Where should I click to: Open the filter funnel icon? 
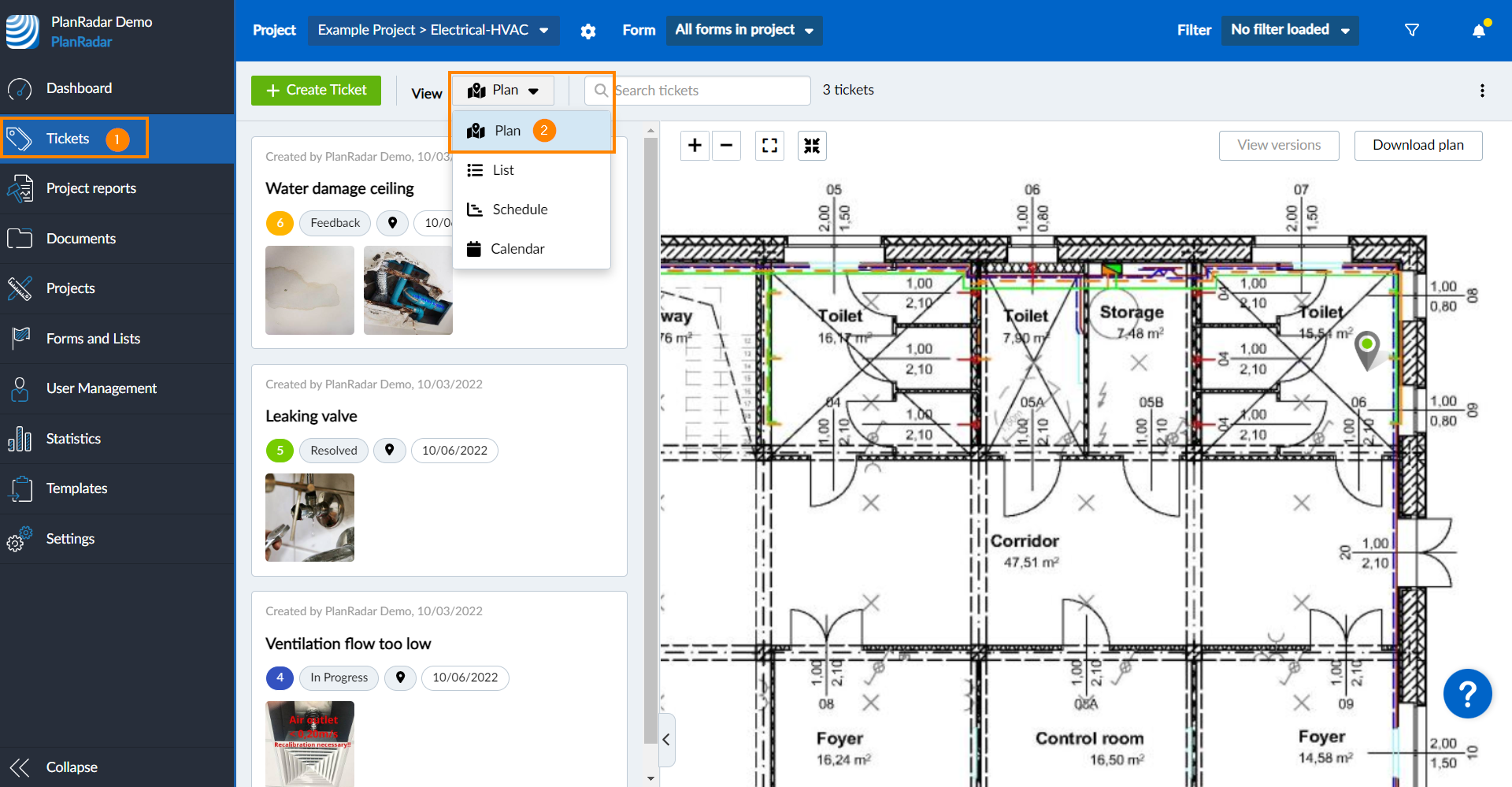(x=1412, y=30)
